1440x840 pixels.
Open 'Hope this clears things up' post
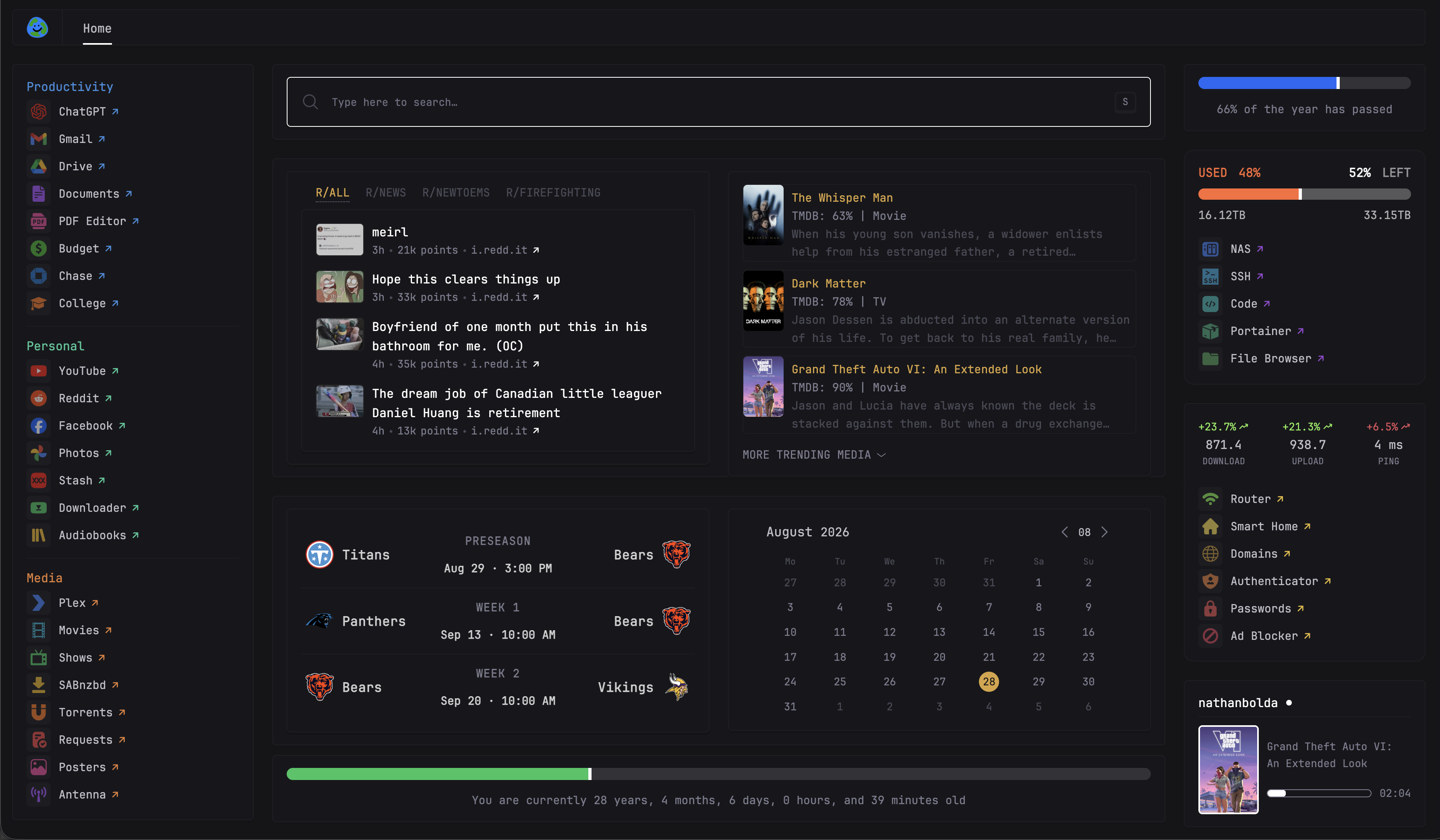[x=466, y=279]
